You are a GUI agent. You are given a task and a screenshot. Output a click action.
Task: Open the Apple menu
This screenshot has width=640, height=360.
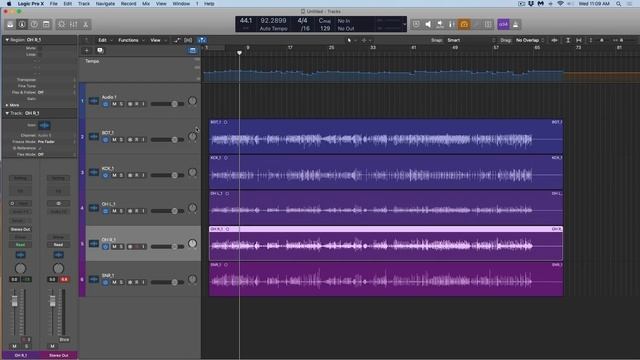pos(9,4)
